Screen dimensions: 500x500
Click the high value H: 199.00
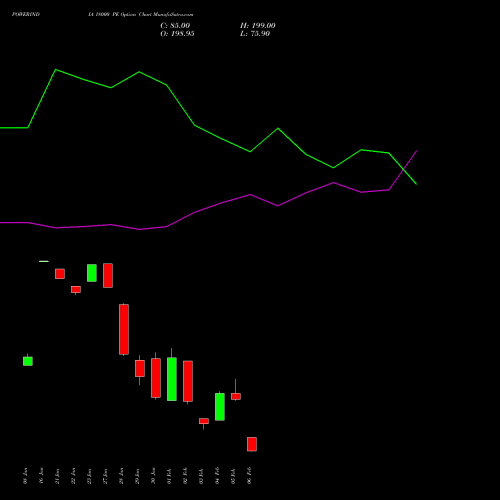click(257, 26)
